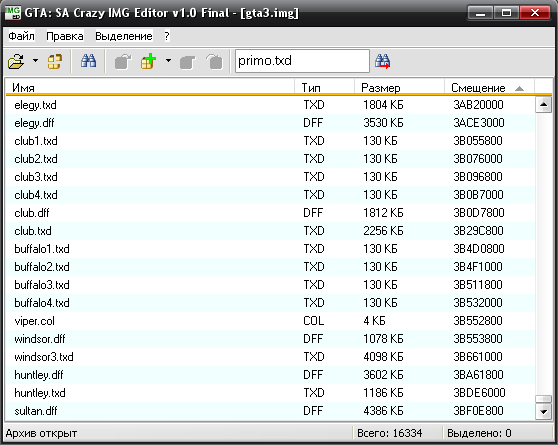
Task: Select the buffalo1.txd file
Action: pyautogui.click(x=270, y=249)
